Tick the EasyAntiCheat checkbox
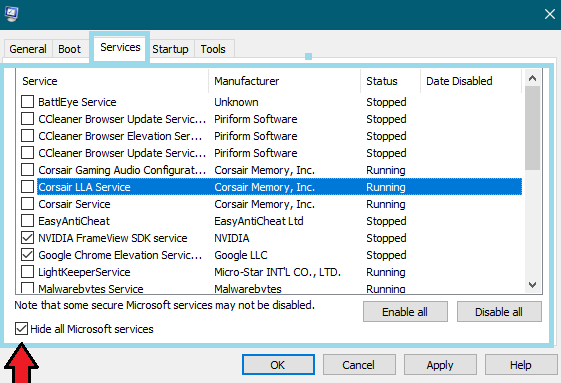Viewport: 561px width, 383px height. 28,220
